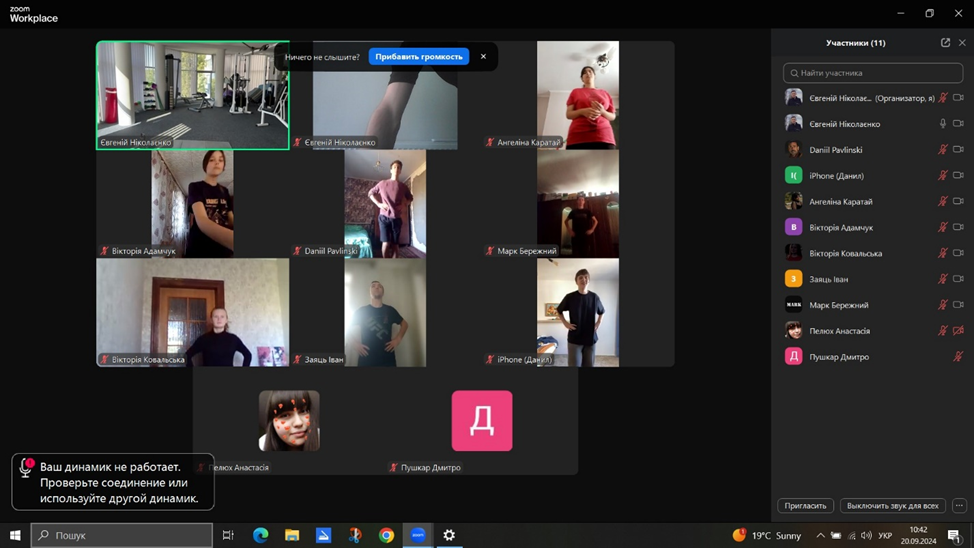The width and height of the screenshot is (974, 548).
Task: Click microphone icon for second Євгеній Ніколаєнко
Action: click(942, 124)
